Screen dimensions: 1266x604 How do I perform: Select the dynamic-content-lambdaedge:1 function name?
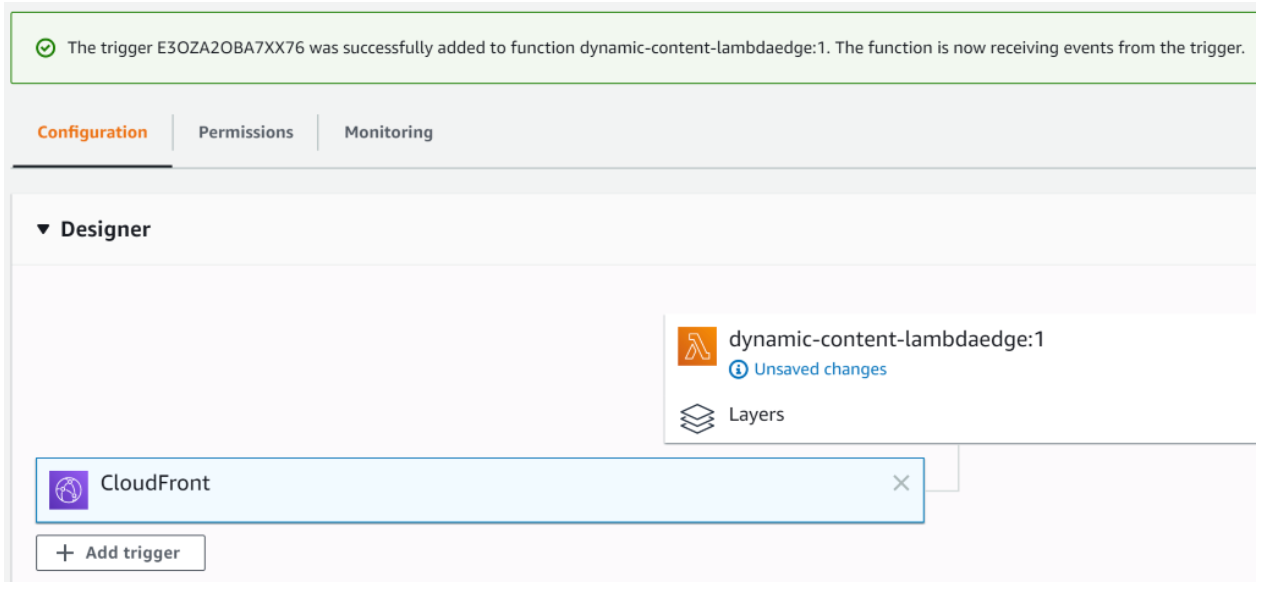tap(886, 339)
